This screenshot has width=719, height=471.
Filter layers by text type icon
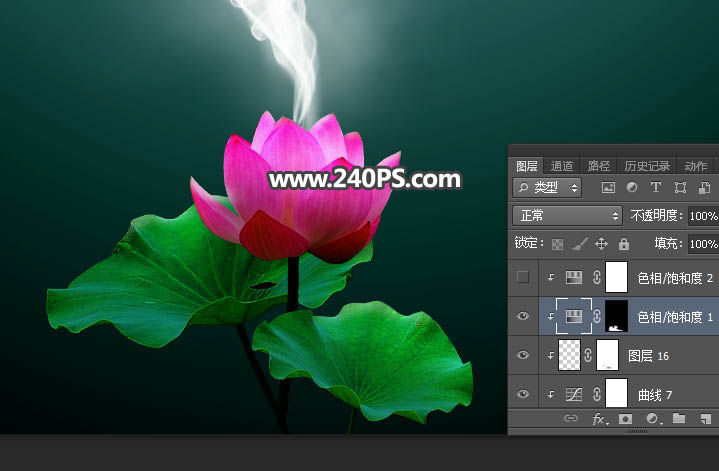pyautogui.click(x=656, y=188)
